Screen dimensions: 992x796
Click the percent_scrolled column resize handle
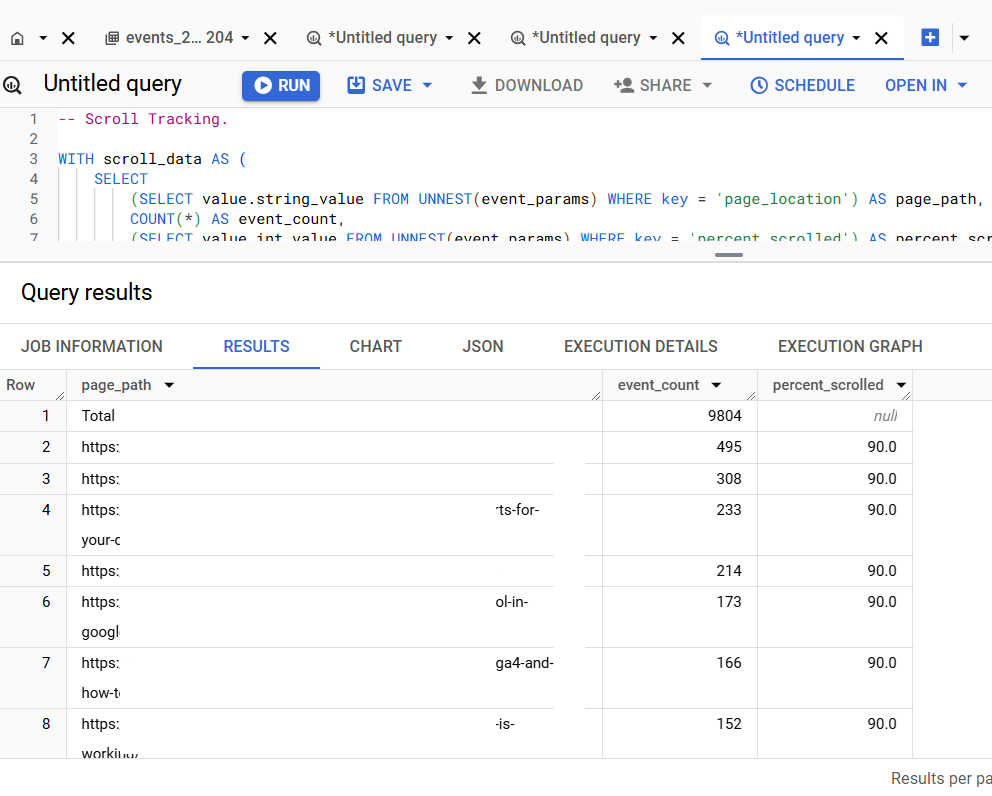(906, 396)
